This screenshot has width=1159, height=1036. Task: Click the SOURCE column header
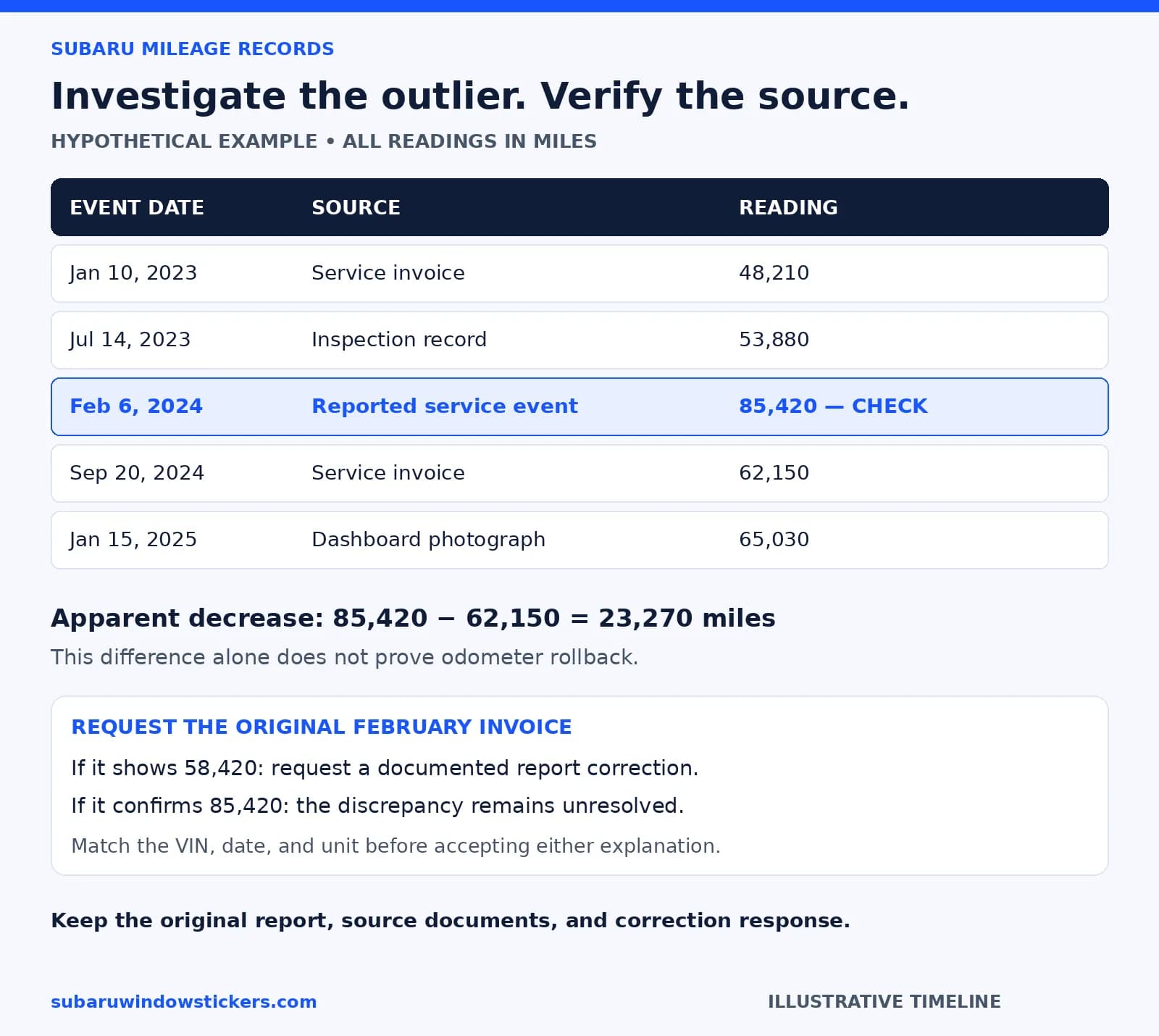point(356,207)
